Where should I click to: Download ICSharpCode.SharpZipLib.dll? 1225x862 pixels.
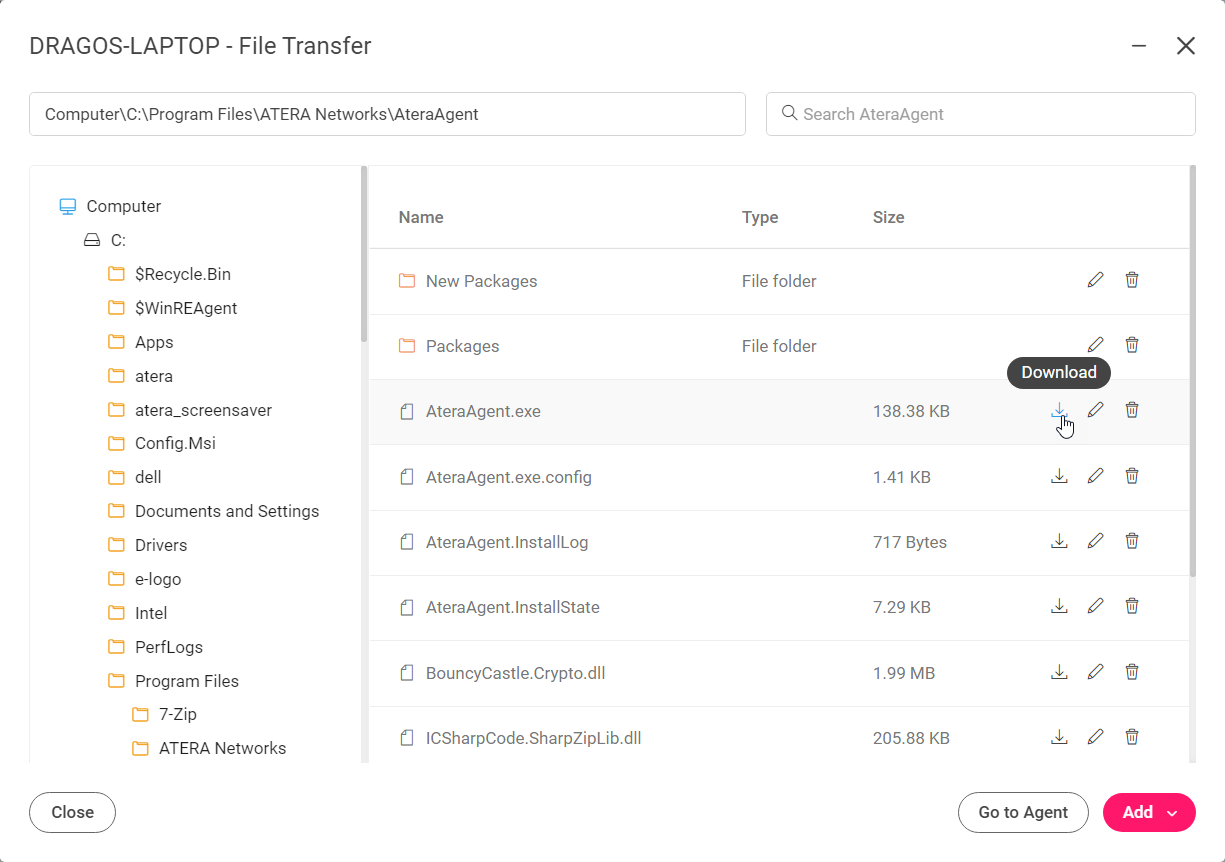point(1059,737)
